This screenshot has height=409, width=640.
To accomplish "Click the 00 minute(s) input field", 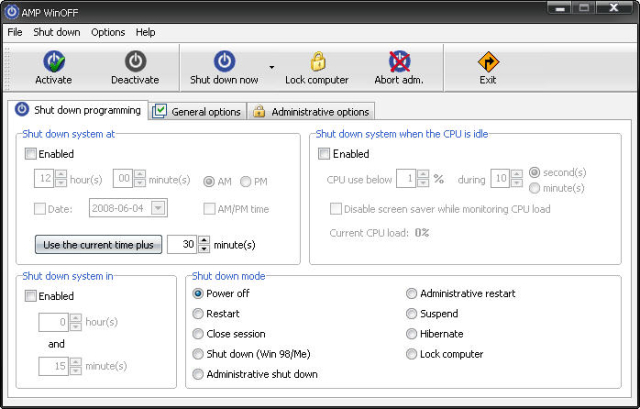I will coord(123,178).
